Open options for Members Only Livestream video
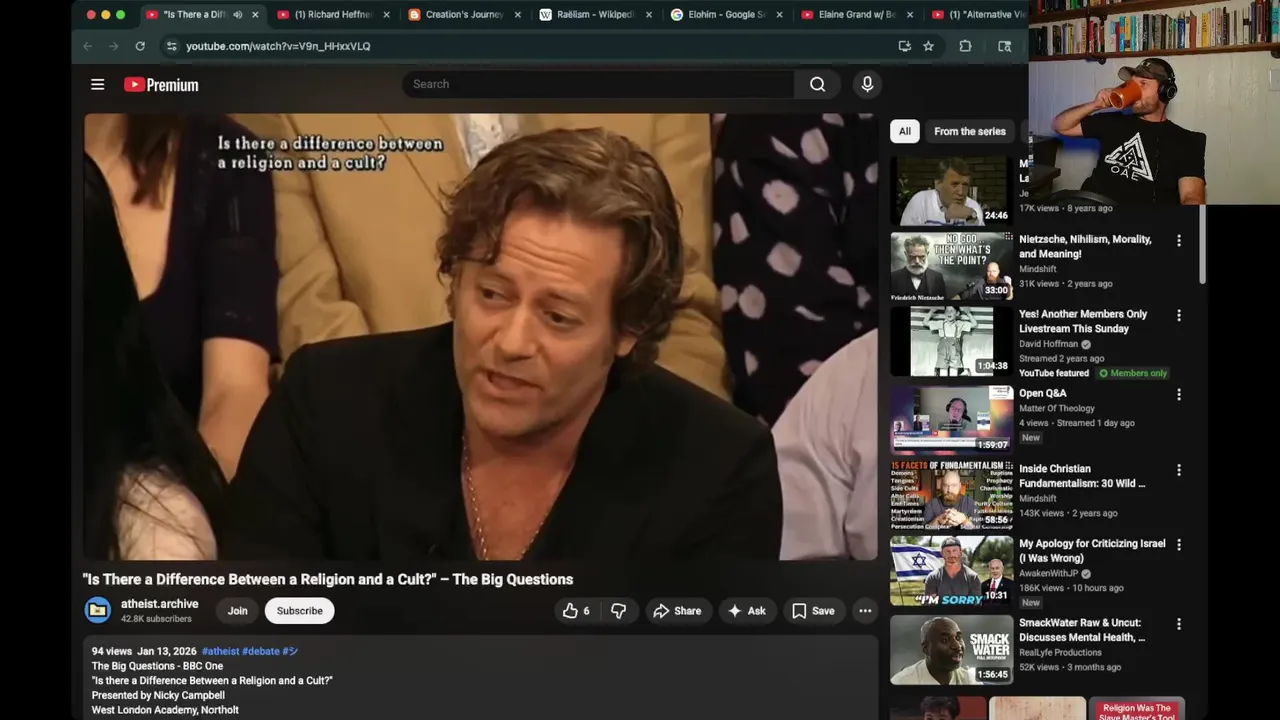 pyautogui.click(x=1178, y=315)
